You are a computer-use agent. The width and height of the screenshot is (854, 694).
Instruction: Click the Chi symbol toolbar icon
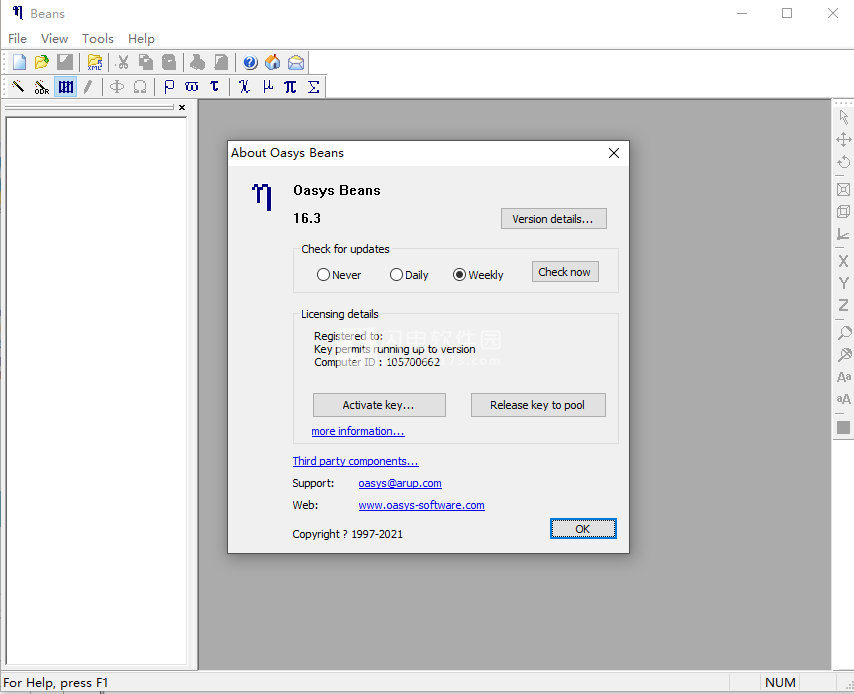(244, 87)
